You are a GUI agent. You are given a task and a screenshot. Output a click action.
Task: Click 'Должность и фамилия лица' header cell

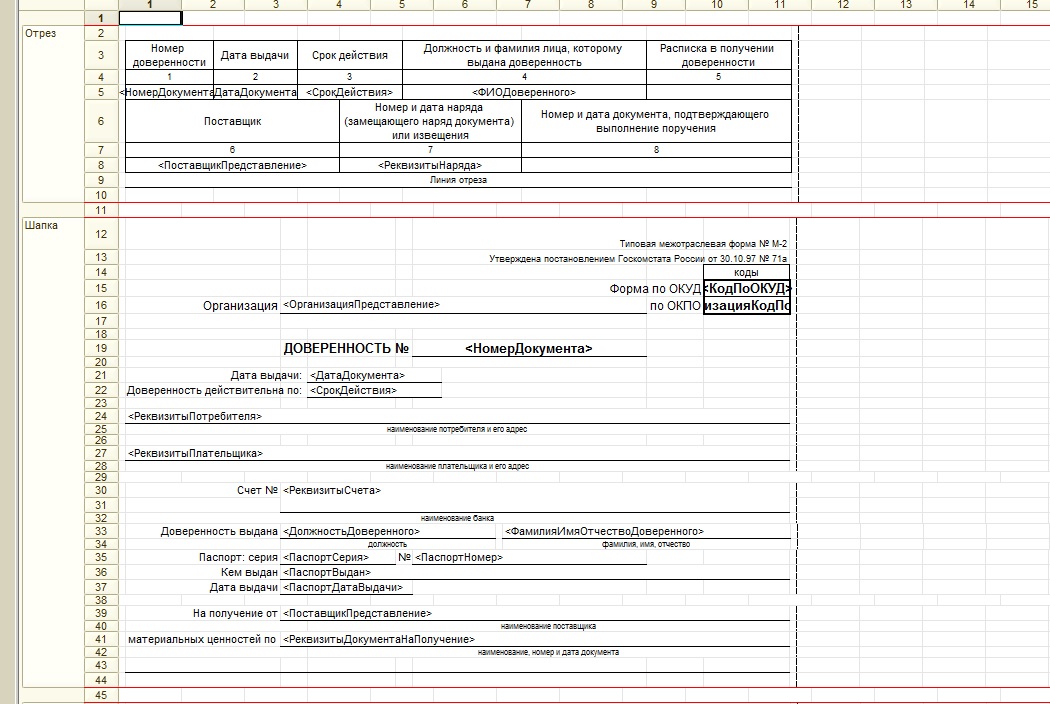tap(524, 55)
